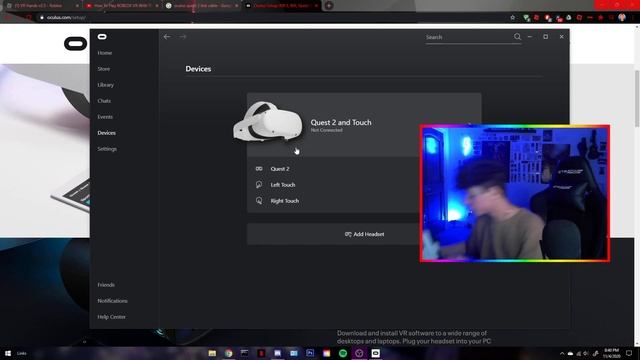Switch to the Google search browser tab
Image resolution: width=640 pixels, height=360 pixels.
click(x=202, y=6)
